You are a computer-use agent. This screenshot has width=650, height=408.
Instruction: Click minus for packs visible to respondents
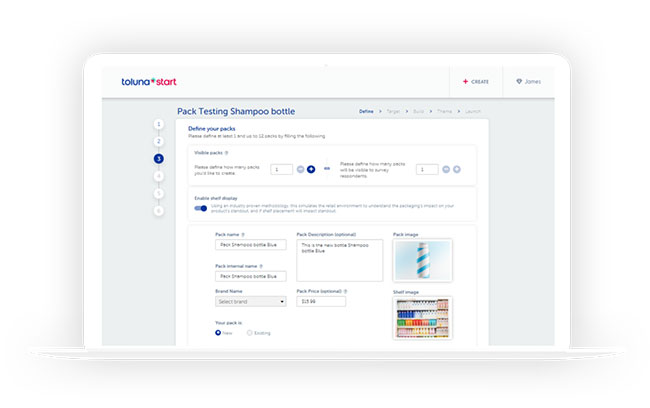(446, 169)
